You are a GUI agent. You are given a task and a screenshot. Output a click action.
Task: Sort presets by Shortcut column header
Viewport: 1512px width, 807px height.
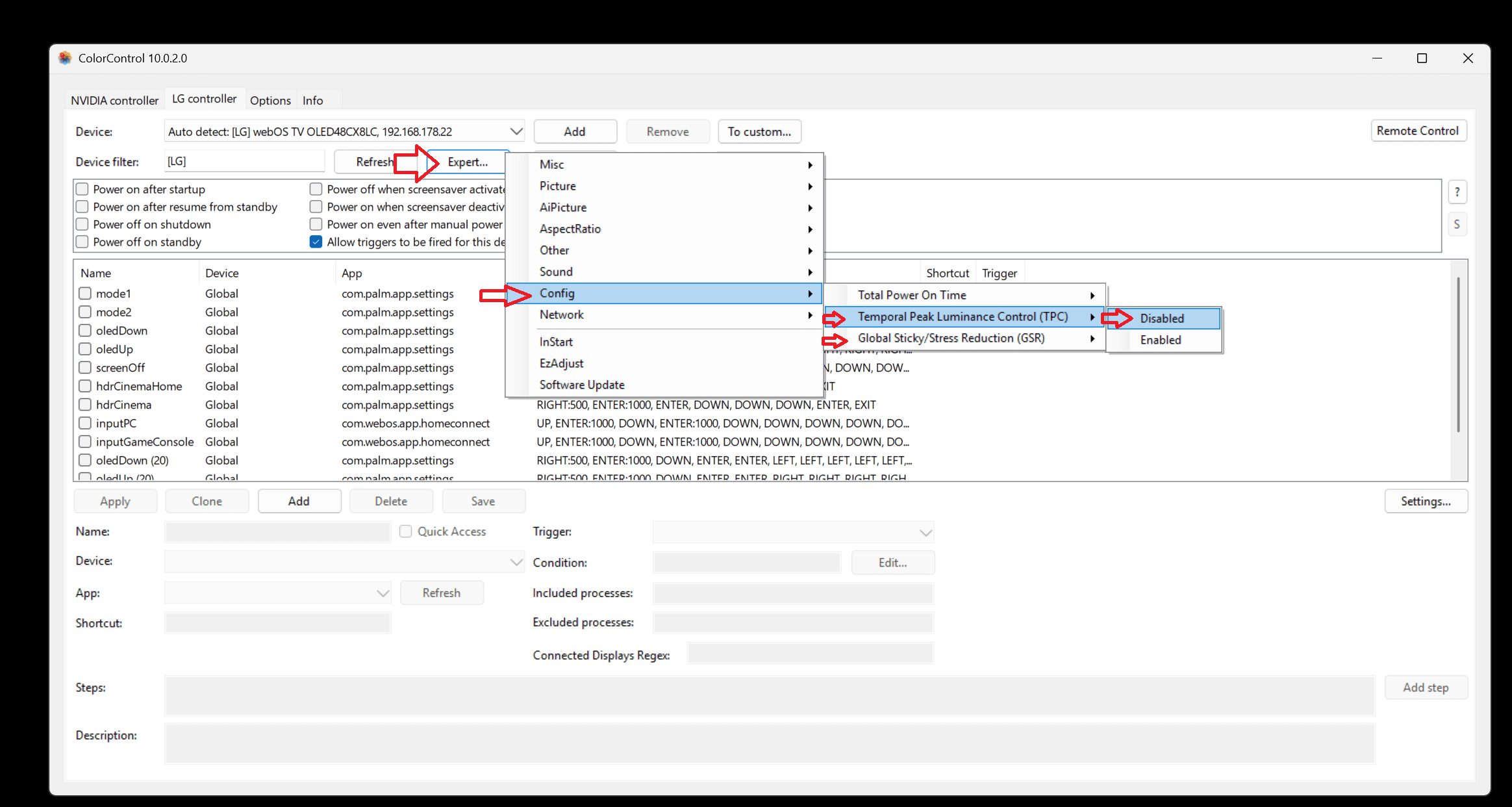click(947, 273)
